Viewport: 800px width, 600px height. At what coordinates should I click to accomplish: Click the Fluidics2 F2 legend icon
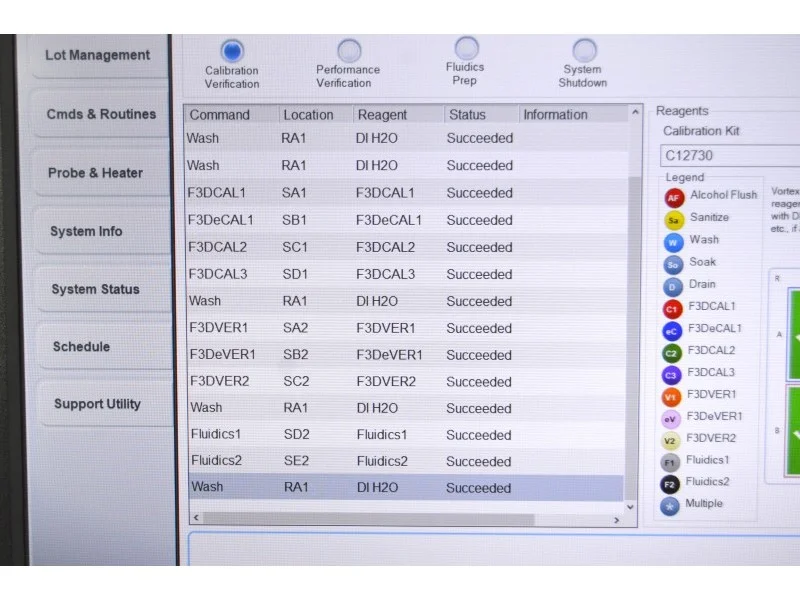point(669,484)
